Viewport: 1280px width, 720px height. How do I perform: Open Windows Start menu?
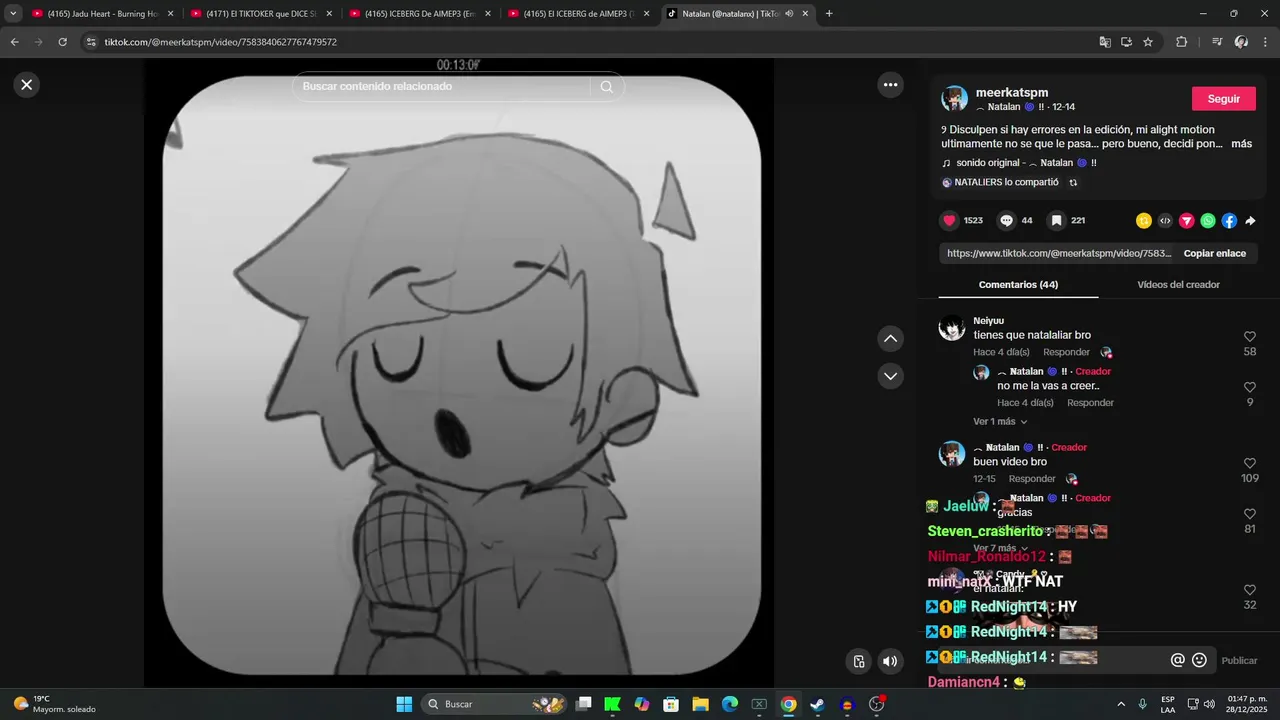tap(404, 704)
